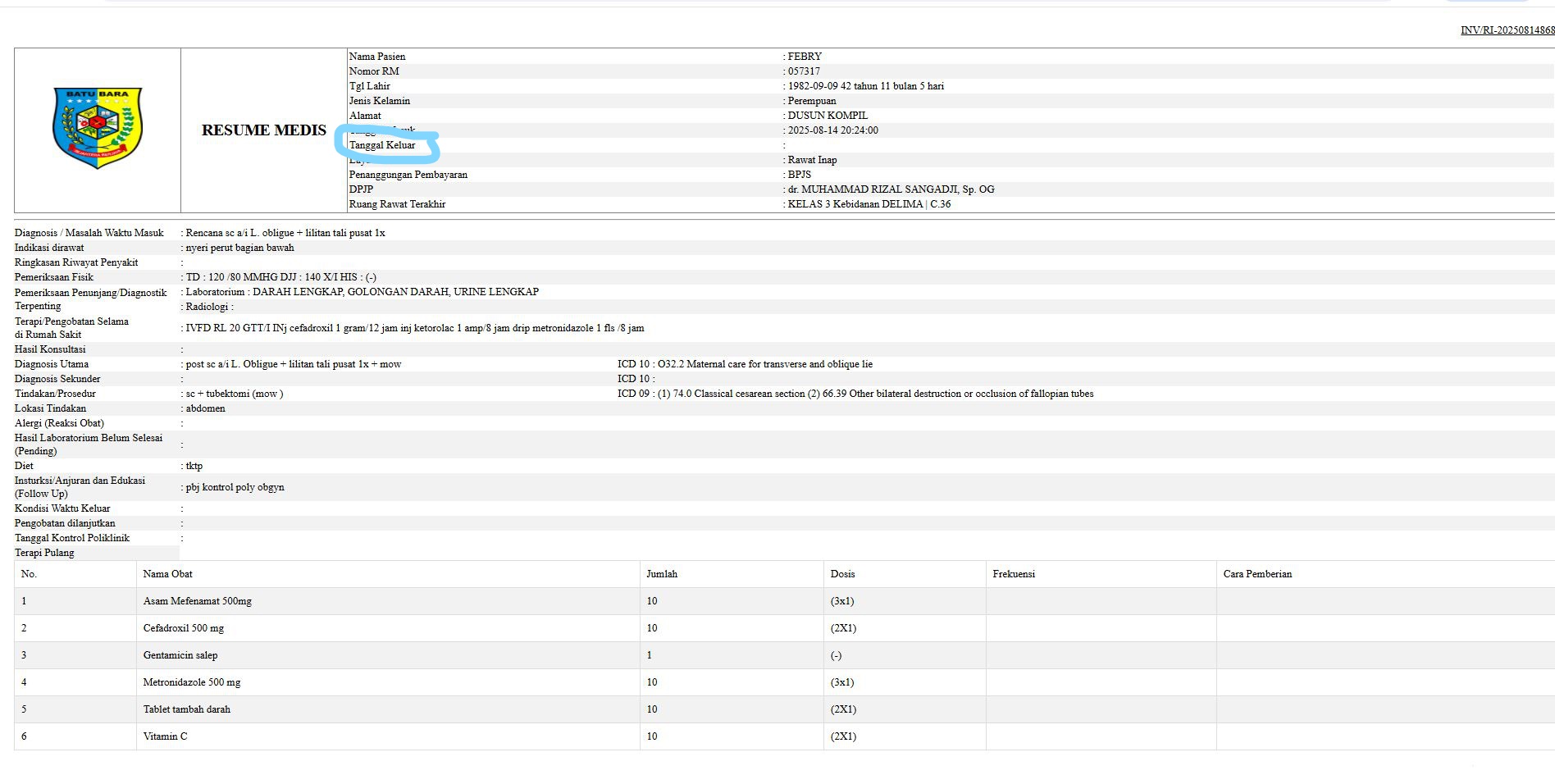
Task: Click 'Vitamin C' medication row
Action: 784,736
